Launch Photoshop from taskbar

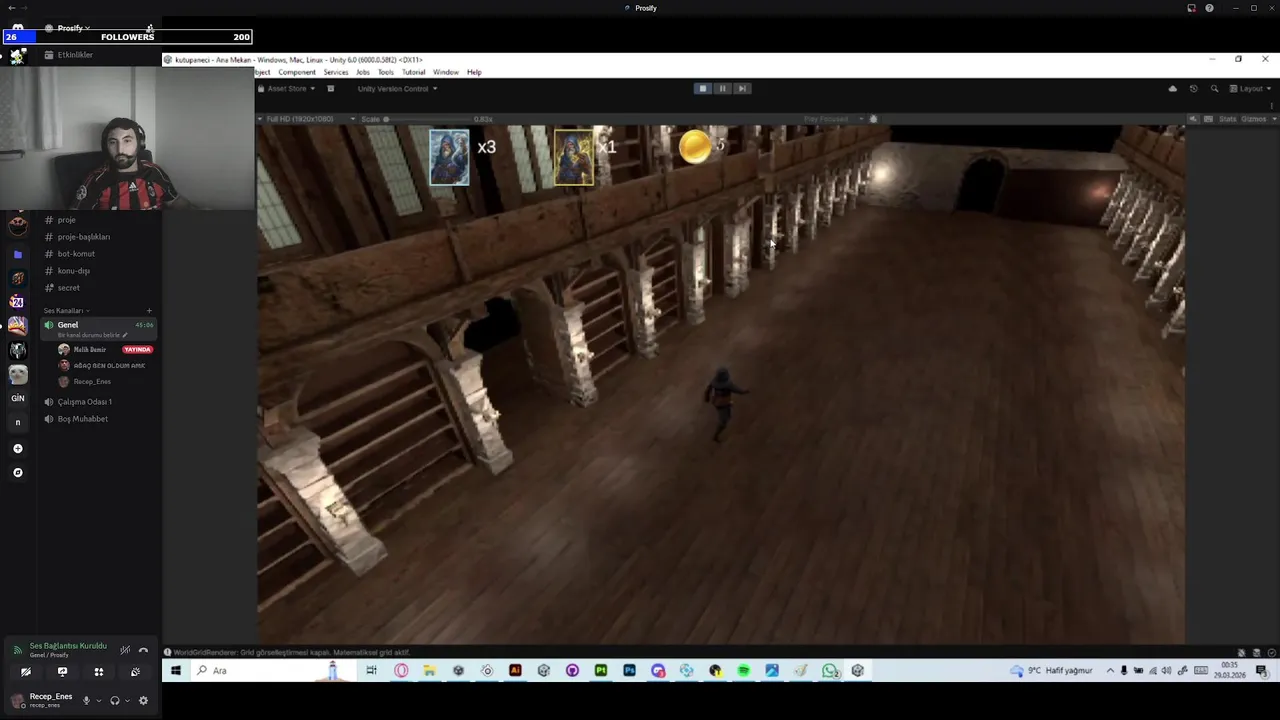pyautogui.click(x=629, y=671)
